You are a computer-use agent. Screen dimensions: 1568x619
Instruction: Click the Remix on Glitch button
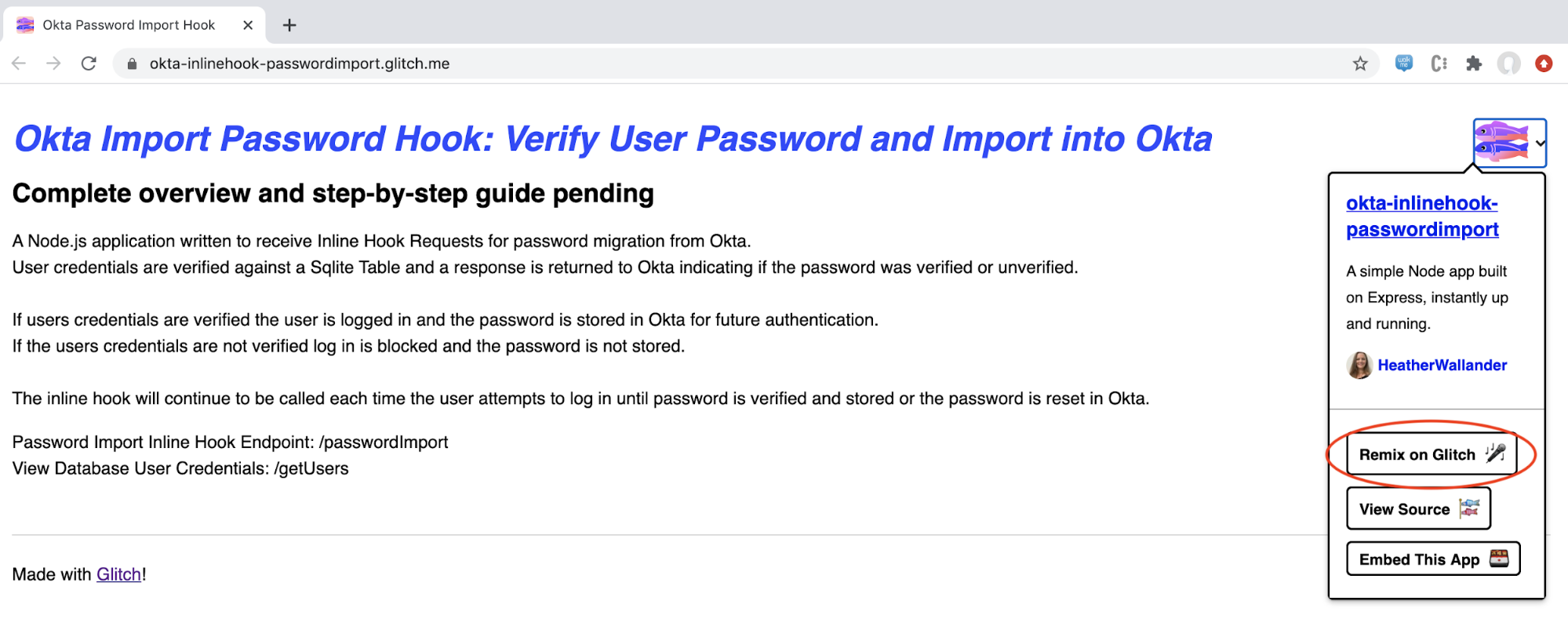pos(1431,454)
